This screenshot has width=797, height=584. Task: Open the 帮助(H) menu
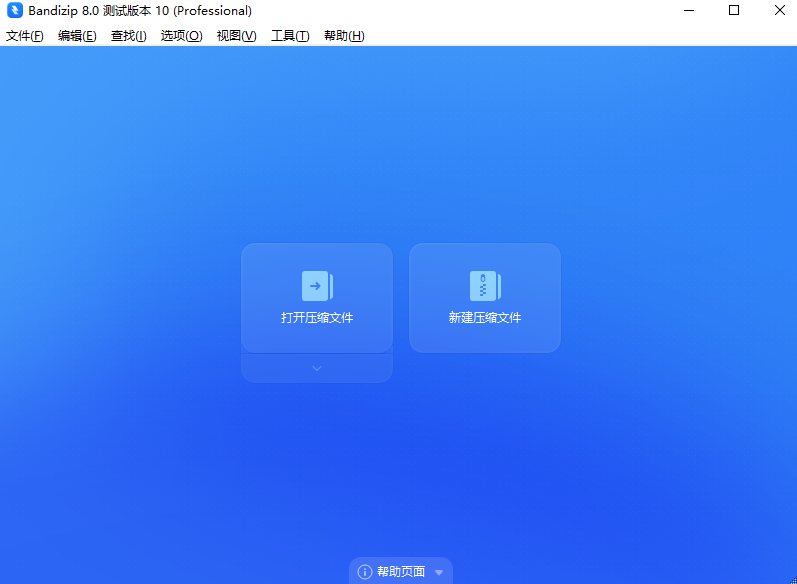coord(344,36)
